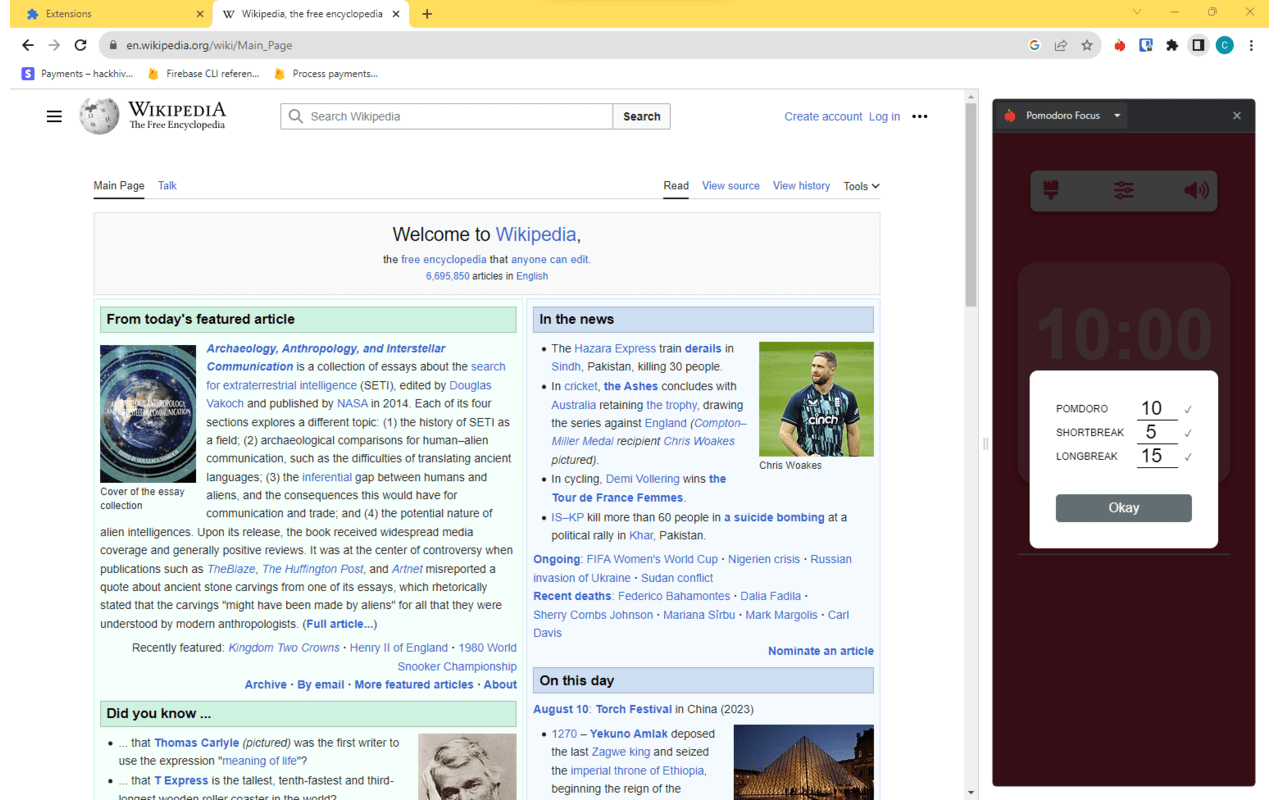The width and height of the screenshot is (1280, 800).
Task: Open FIFA Women's World Cup link
Action: point(652,559)
